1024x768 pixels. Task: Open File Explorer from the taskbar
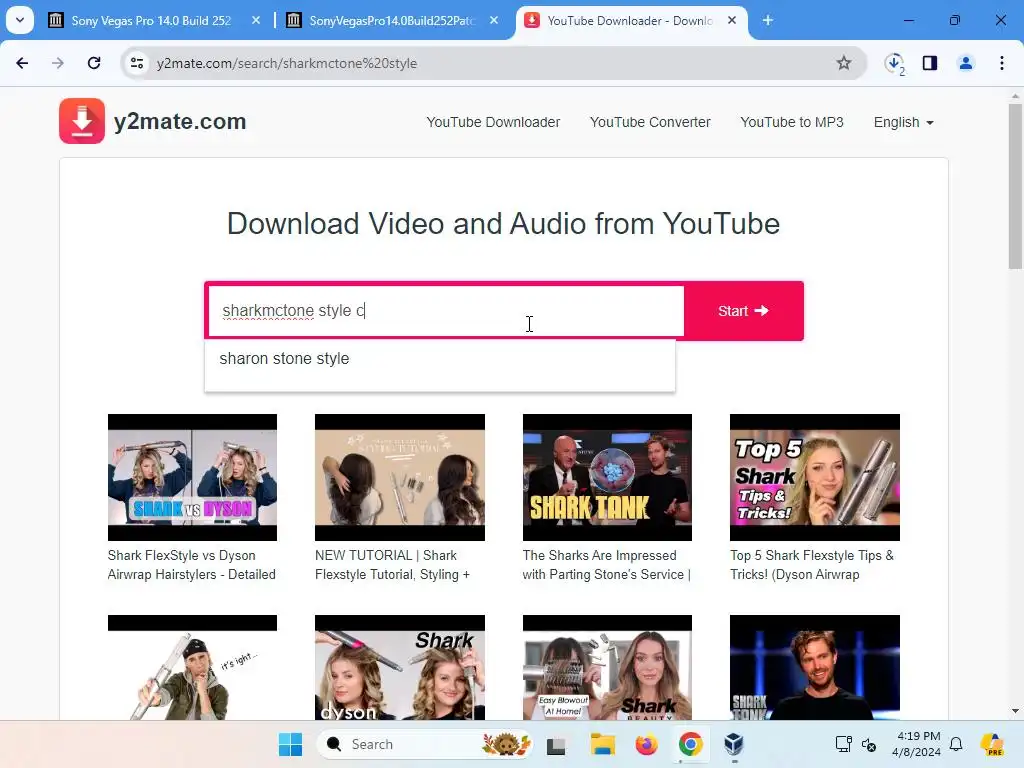pyautogui.click(x=603, y=744)
